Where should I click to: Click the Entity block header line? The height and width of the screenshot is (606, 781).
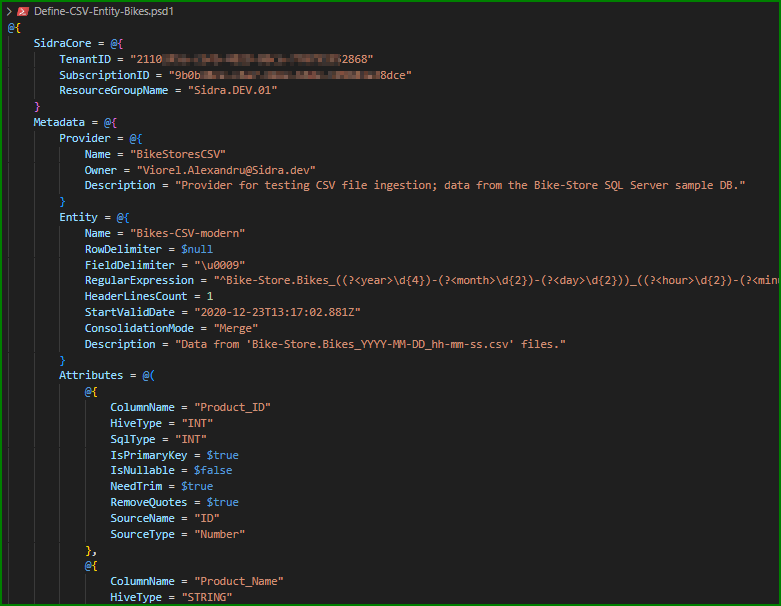[x=78, y=217]
